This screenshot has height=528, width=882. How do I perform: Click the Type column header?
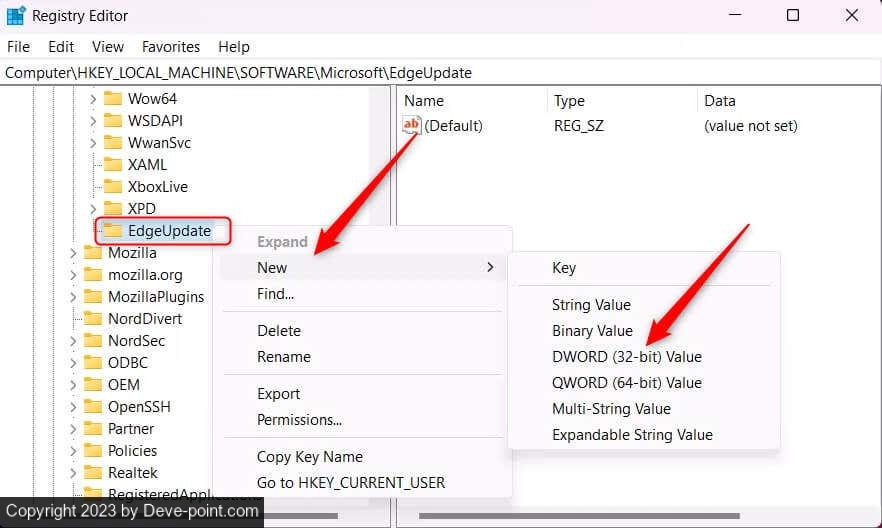570,101
